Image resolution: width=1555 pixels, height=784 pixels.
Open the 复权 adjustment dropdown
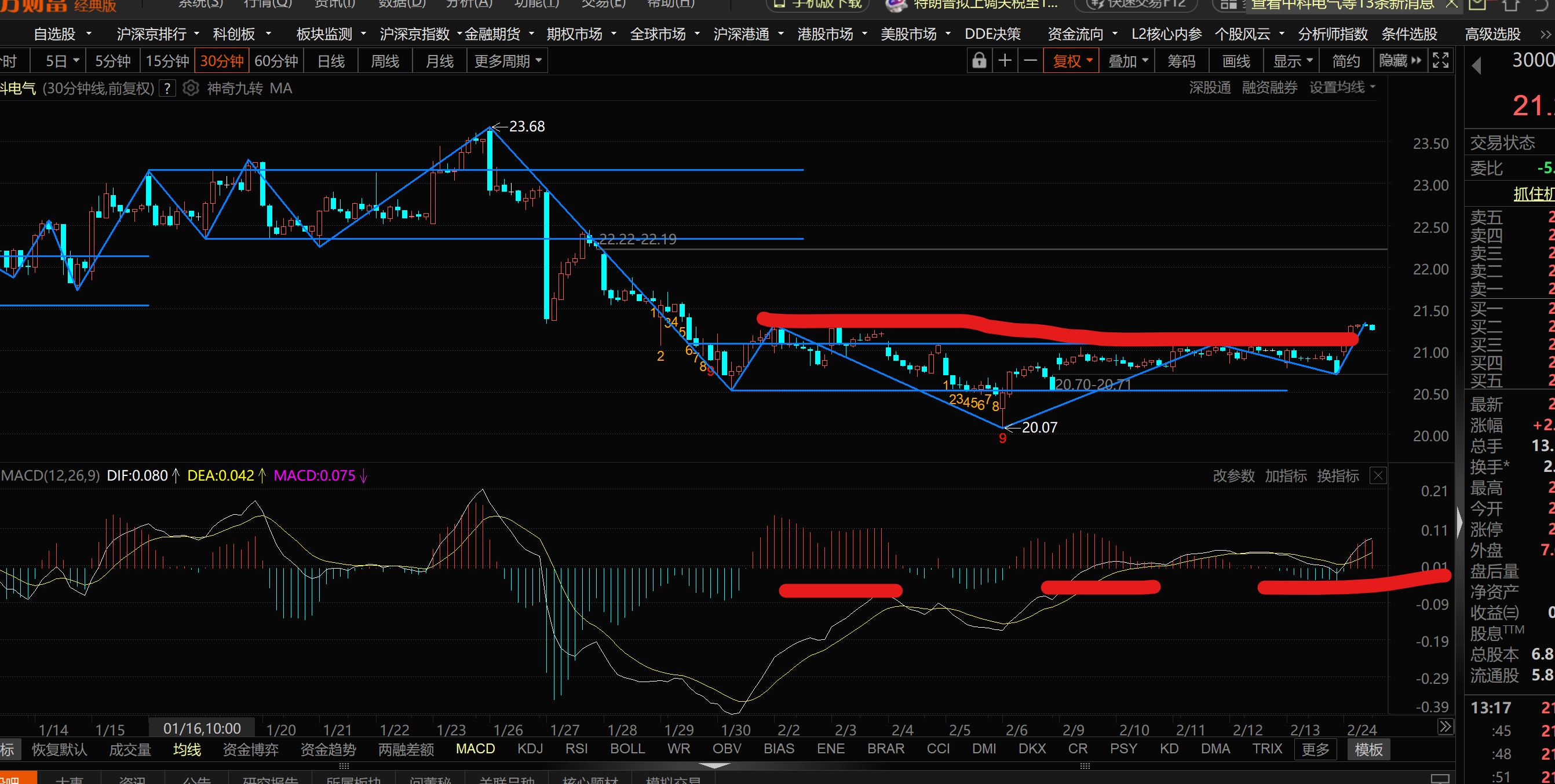[1072, 61]
